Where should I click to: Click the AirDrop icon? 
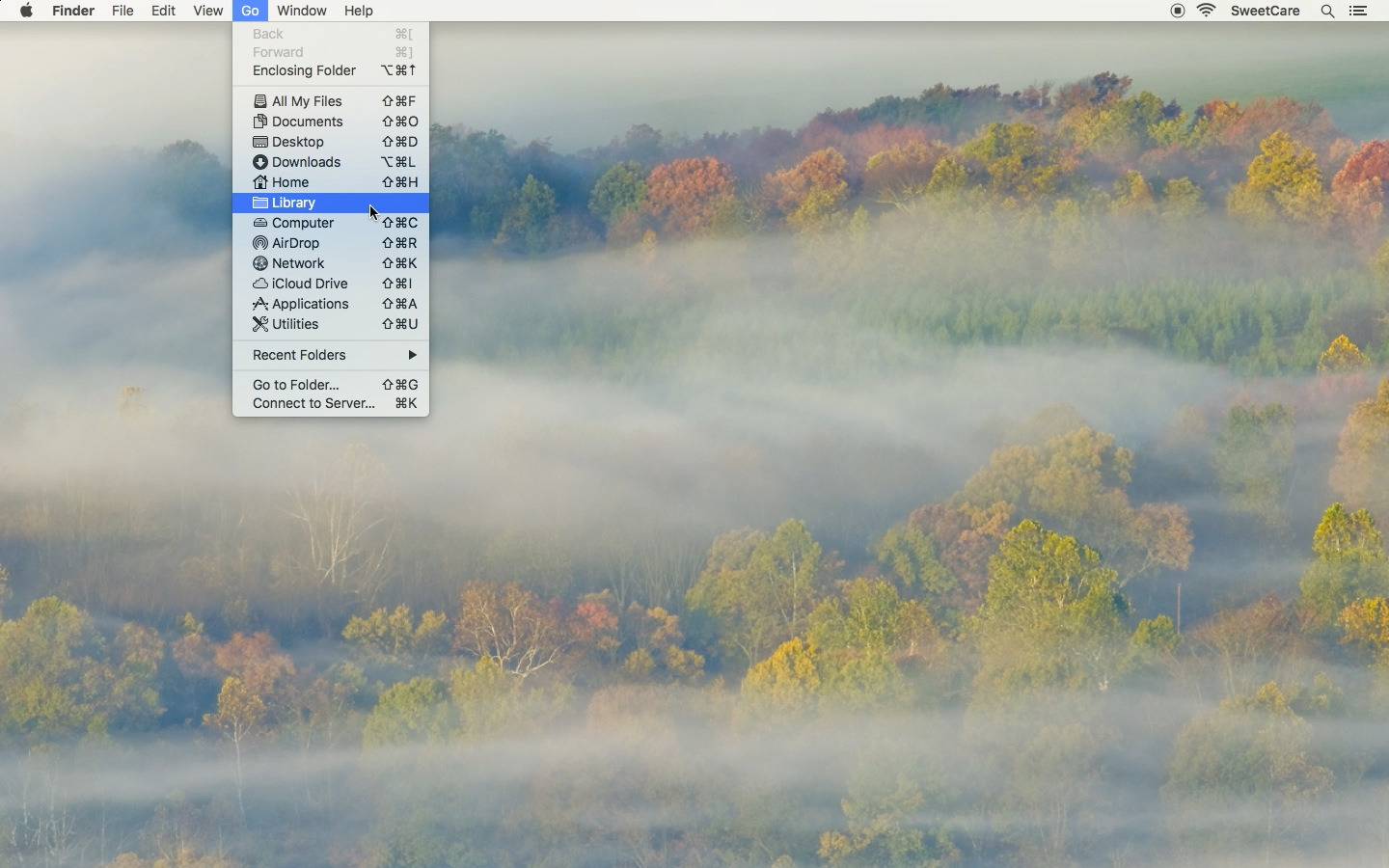[x=259, y=243]
